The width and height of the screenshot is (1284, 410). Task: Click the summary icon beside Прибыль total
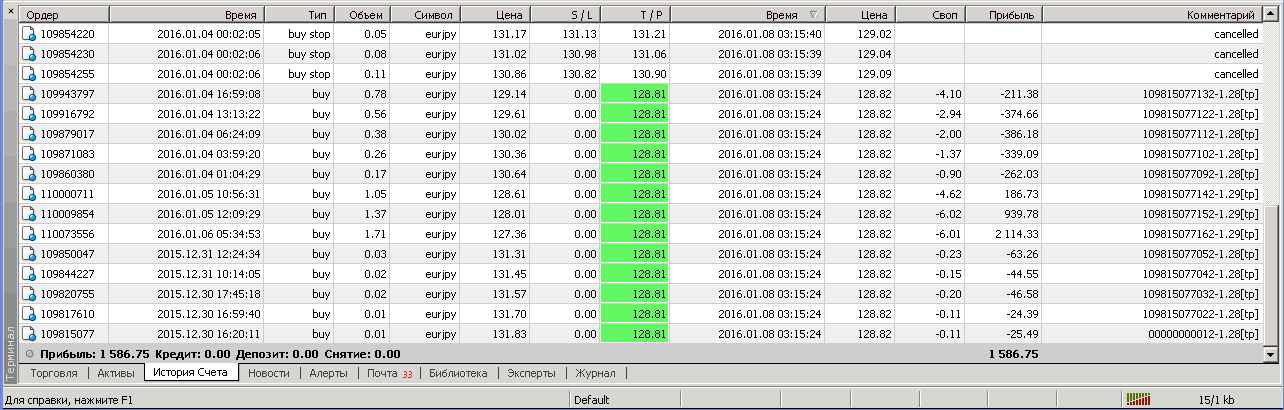(30, 354)
